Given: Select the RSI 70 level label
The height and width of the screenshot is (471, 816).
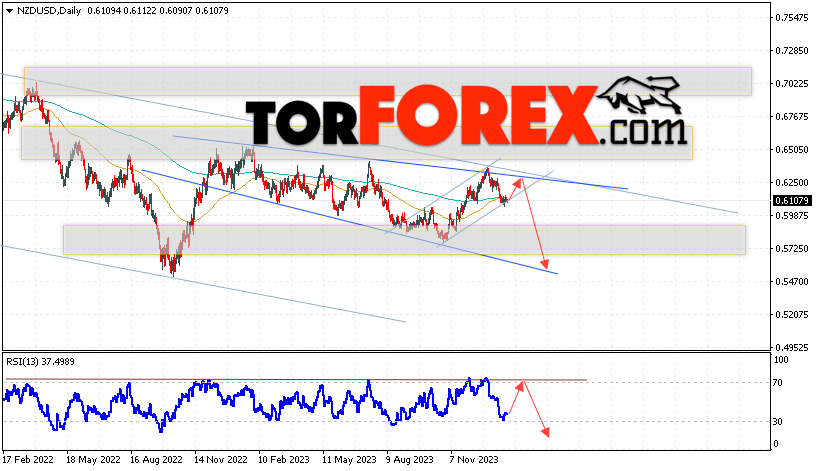Looking at the screenshot, I should click(777, 383).
